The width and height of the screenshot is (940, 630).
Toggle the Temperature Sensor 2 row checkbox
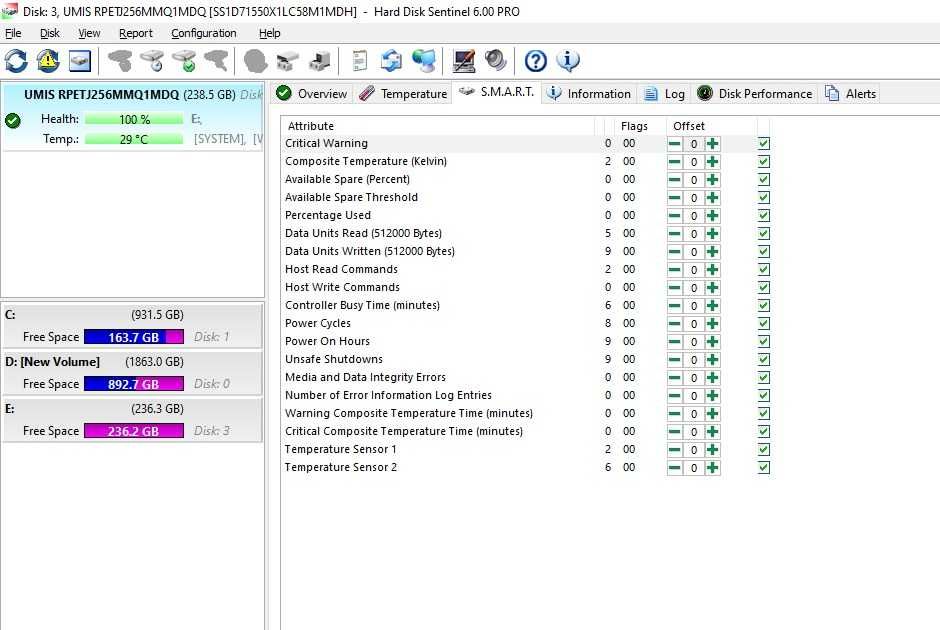(x=764, y=468)
